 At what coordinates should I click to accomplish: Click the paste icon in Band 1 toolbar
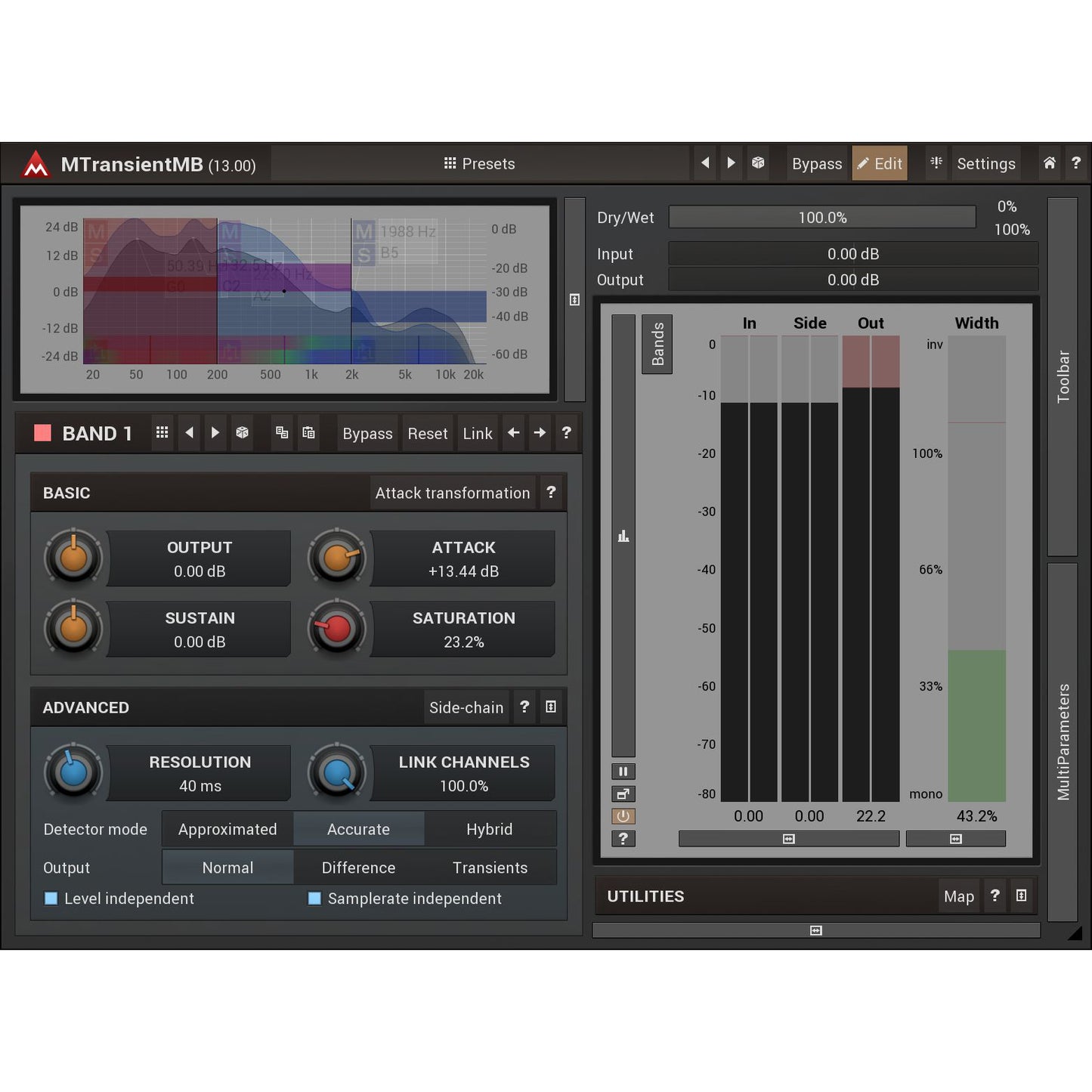click(x=308, y=432)
